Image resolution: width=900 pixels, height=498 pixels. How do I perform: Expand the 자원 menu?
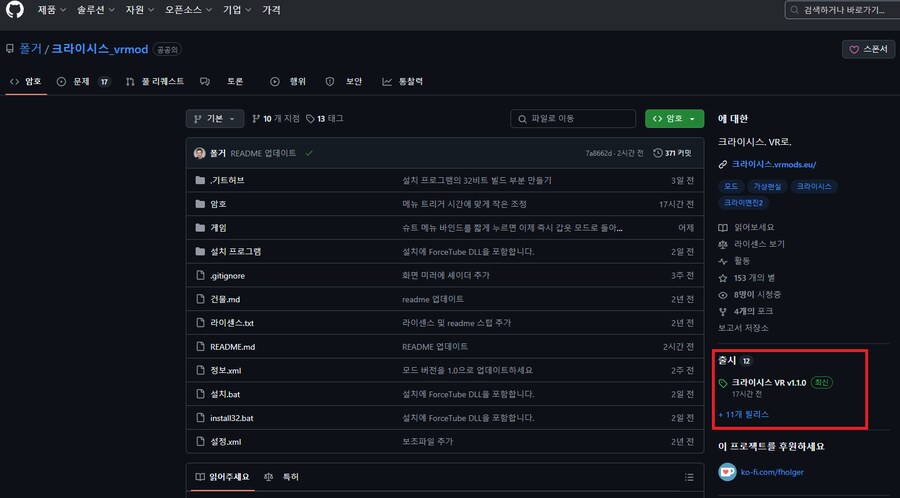pos(139,10)
